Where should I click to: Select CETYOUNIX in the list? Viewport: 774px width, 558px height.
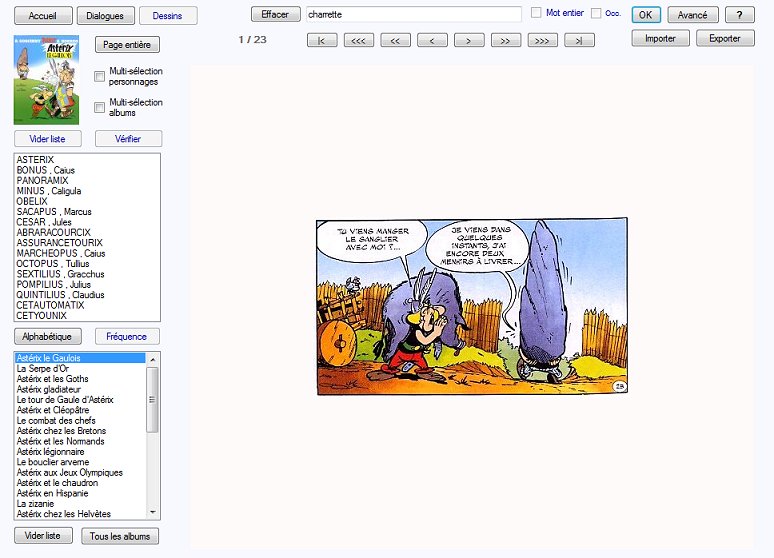click(41, 316)
